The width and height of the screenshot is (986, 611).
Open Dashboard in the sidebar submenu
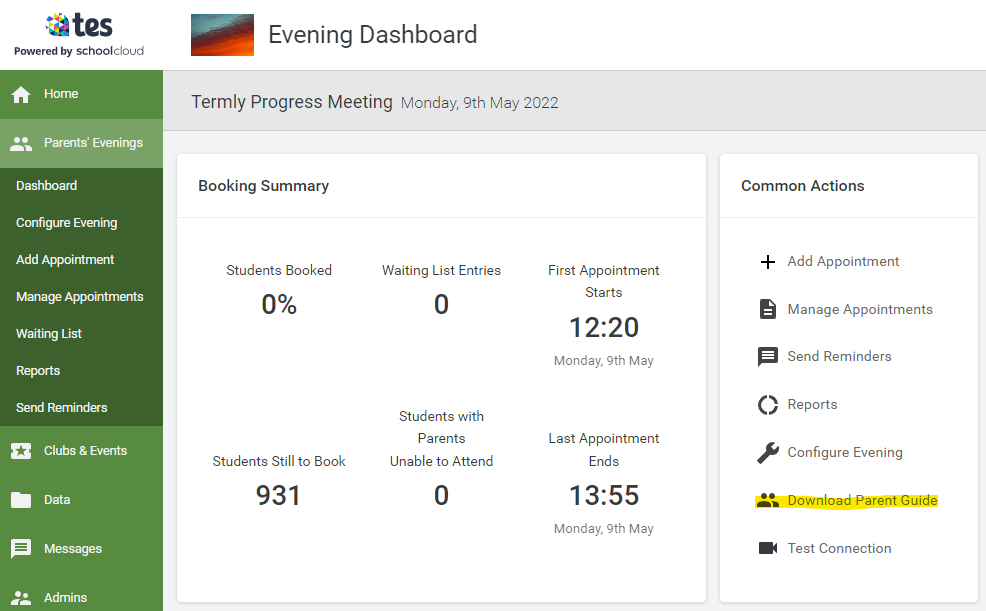46,186
